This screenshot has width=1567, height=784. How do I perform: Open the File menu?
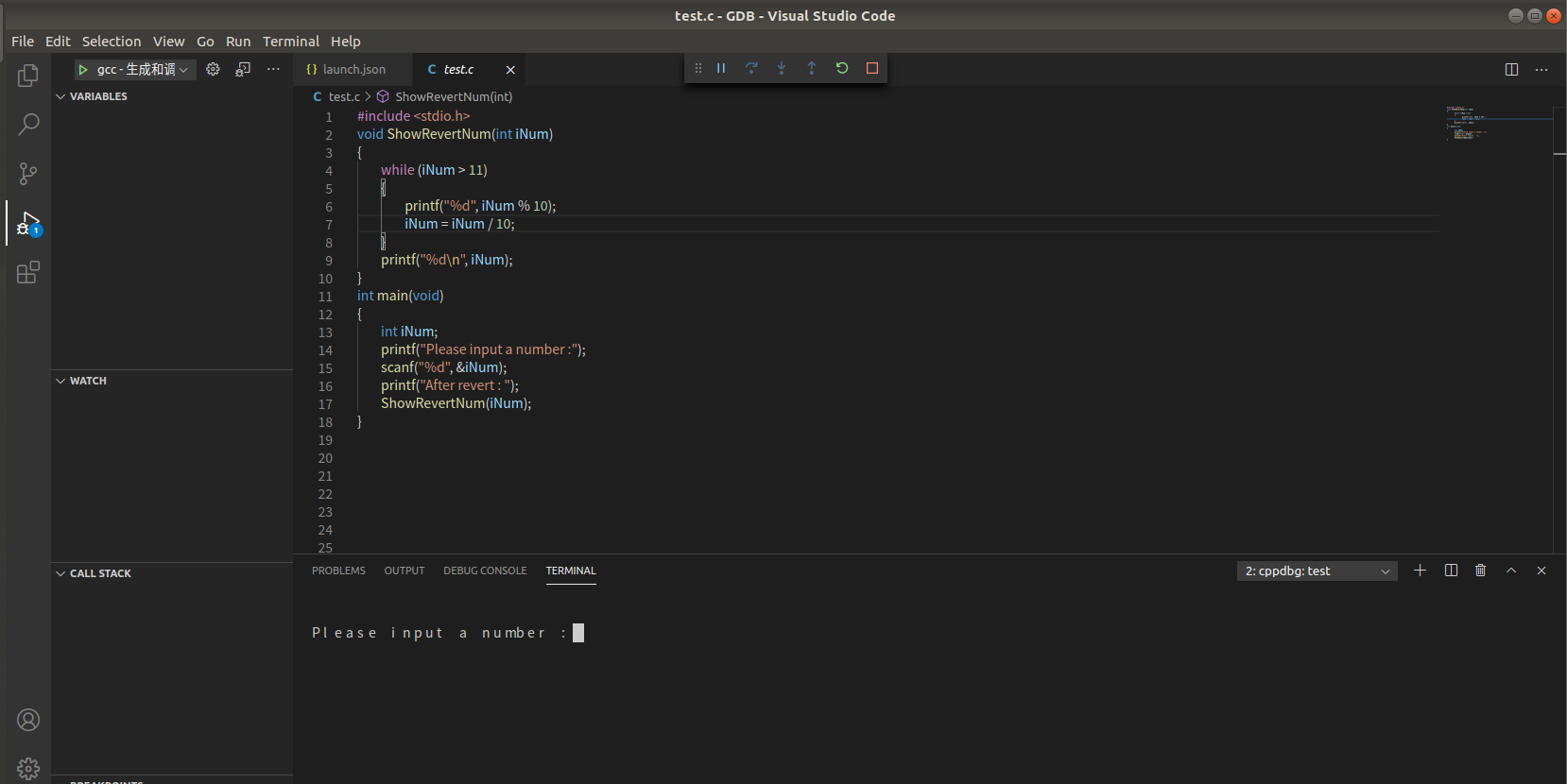[x=23, y=41]
